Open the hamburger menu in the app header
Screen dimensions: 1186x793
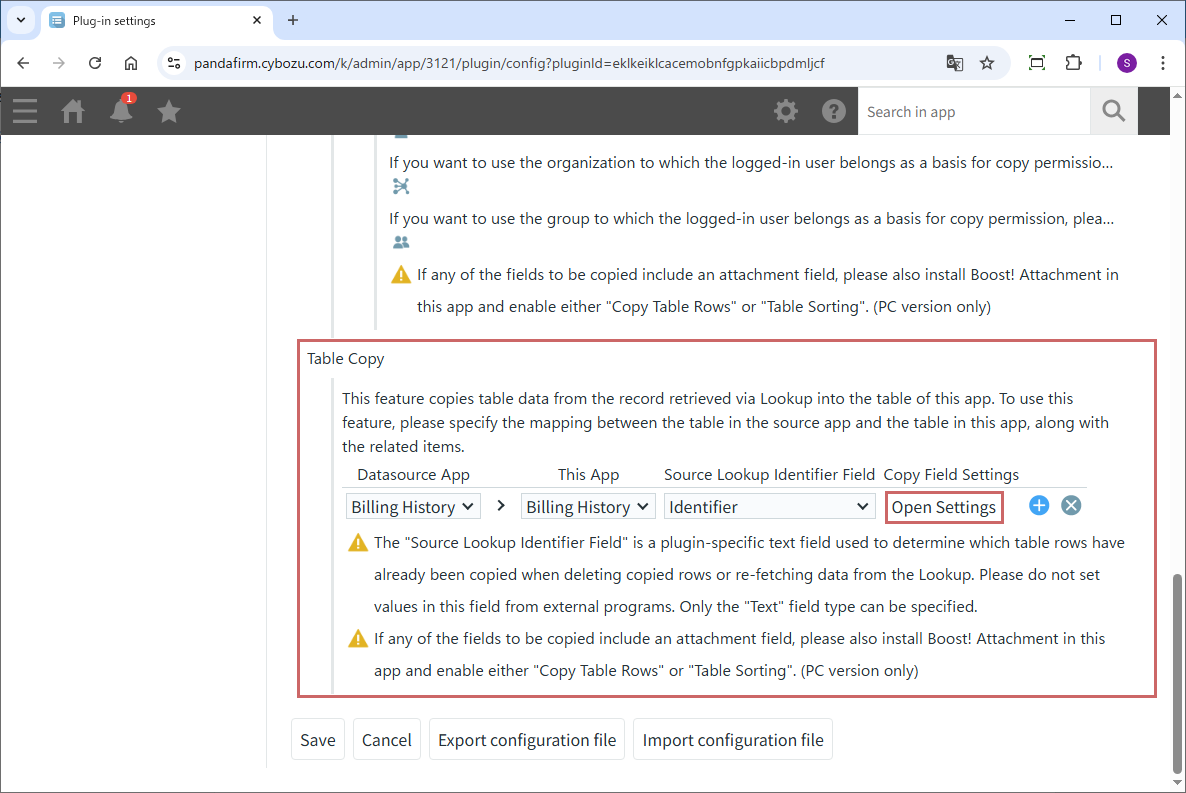25,111
